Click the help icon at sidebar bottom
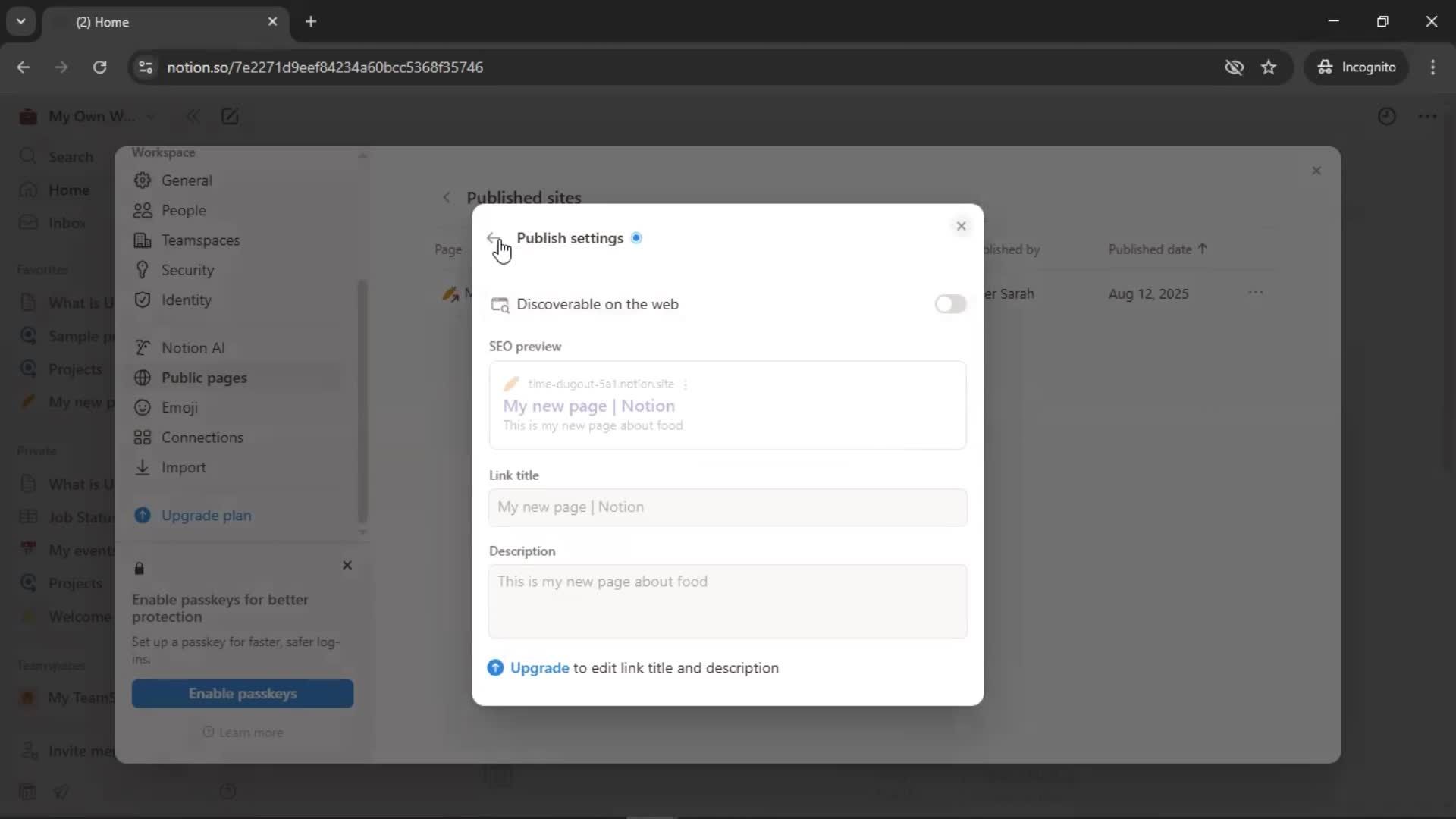Image resolution: width=1456 pixels, height=819 pixels. point(227,792)
